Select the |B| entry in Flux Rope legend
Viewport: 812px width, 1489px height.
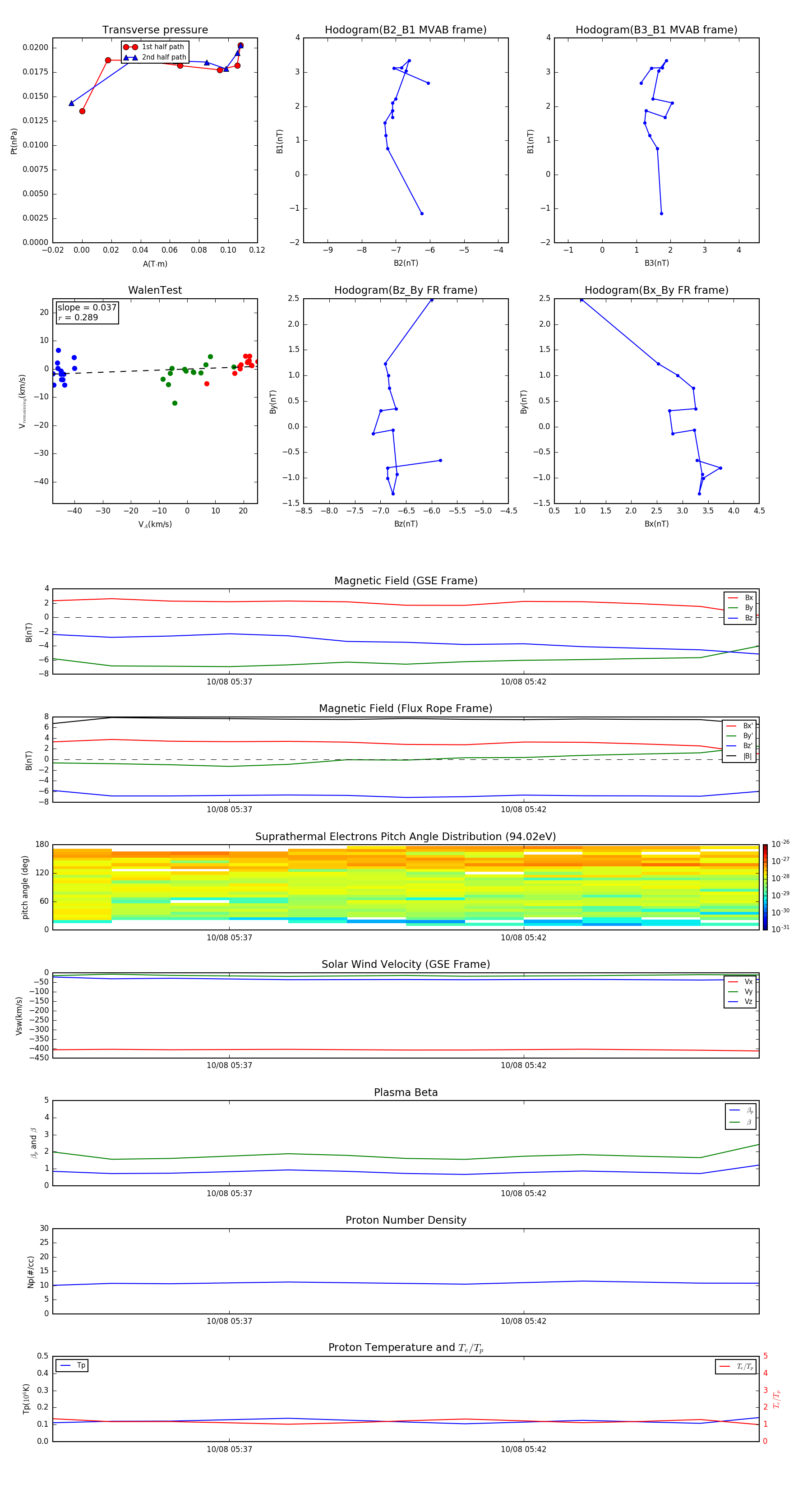coord(740,756)
